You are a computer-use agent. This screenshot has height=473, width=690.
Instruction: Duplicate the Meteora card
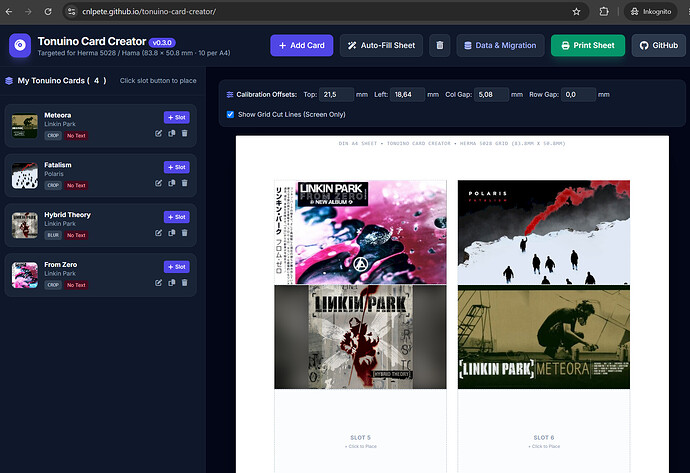coord(172,133)
